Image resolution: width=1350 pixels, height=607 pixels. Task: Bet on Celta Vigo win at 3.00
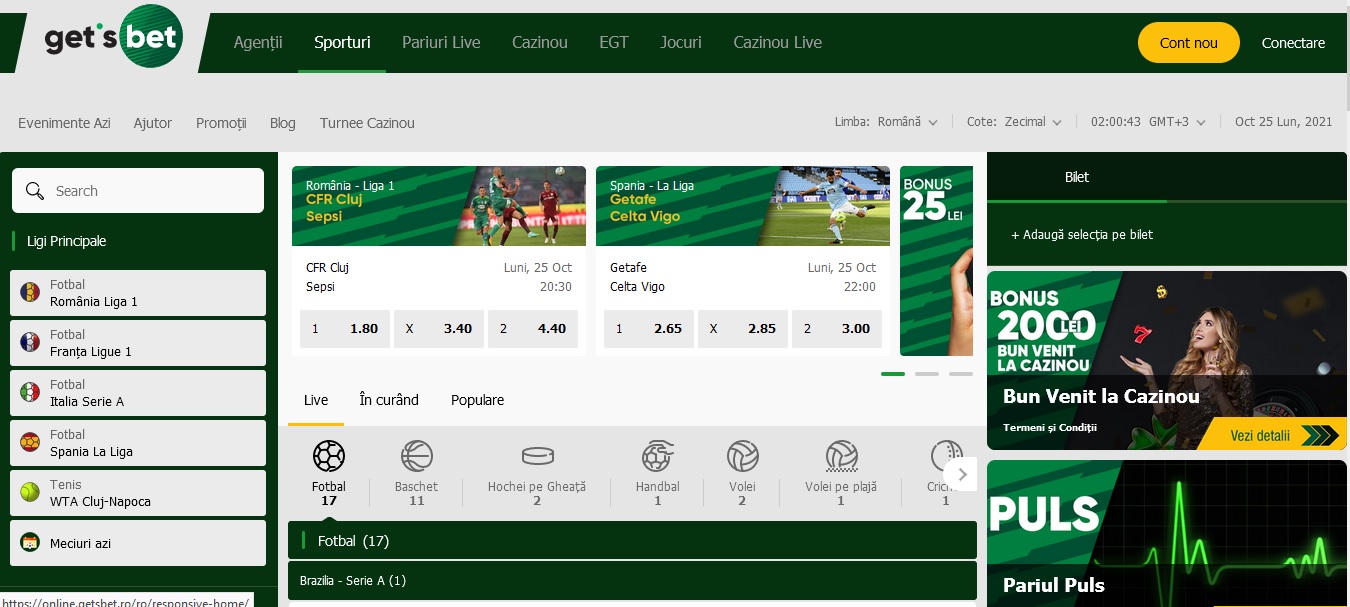coord(837,328)
